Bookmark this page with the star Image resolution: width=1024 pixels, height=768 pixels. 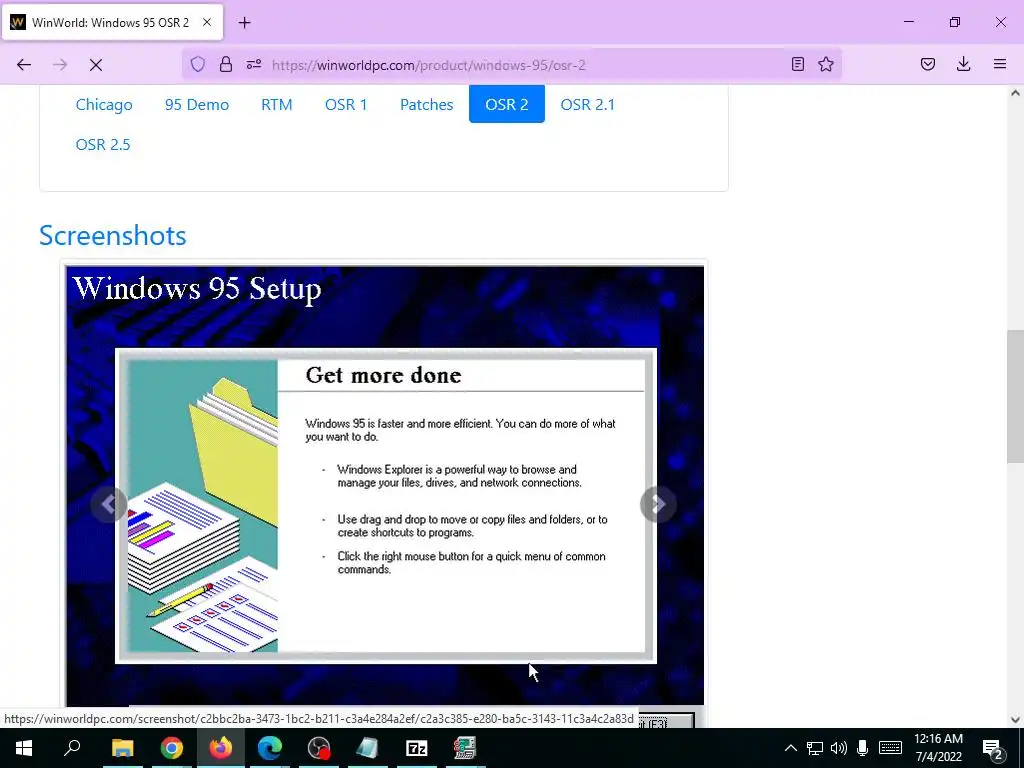tap(826, 64)
